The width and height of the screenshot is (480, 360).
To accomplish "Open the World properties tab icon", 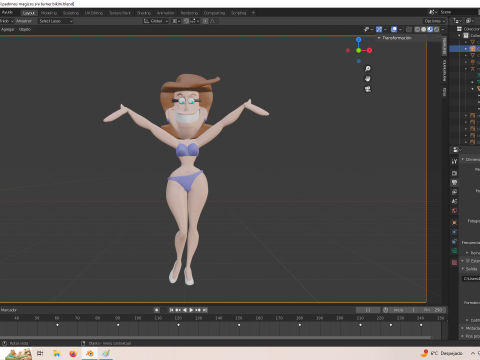I will pyautogui.click(x=454, y=211).
